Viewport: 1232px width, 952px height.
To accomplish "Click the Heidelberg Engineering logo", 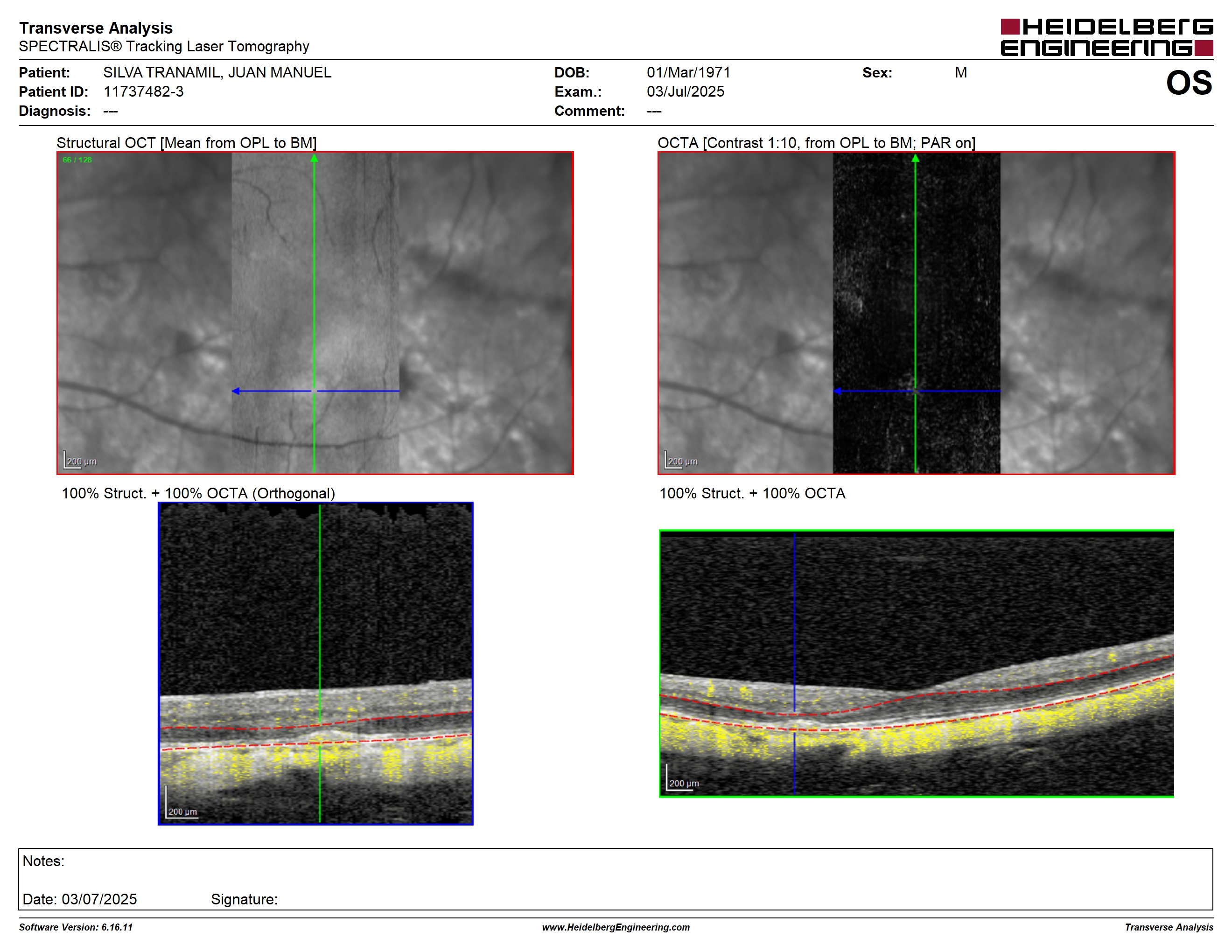I will pos(1107,37).
